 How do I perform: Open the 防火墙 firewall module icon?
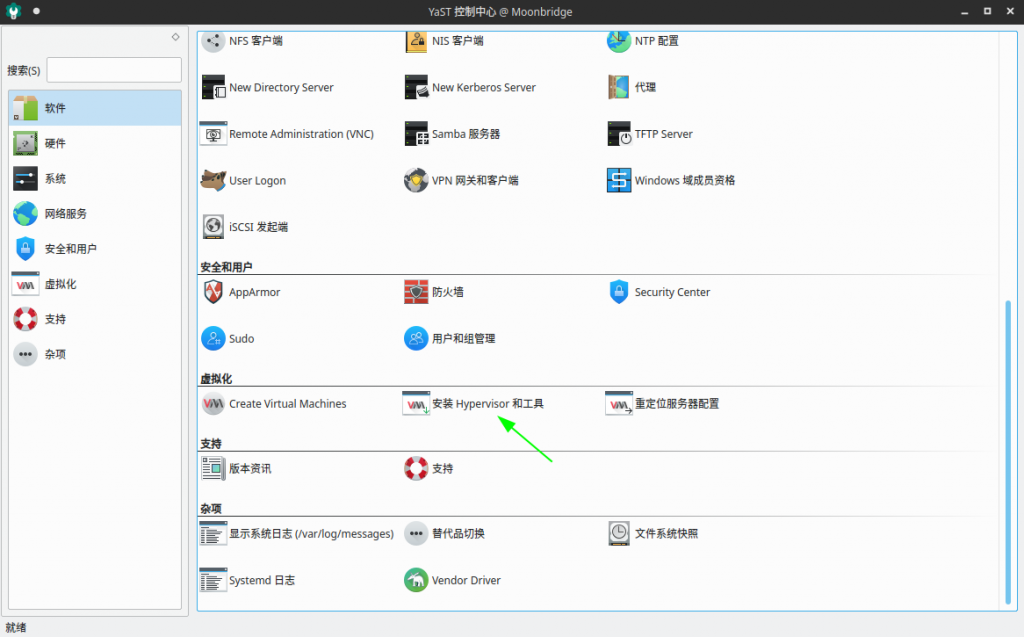click(x=416, y=292)
